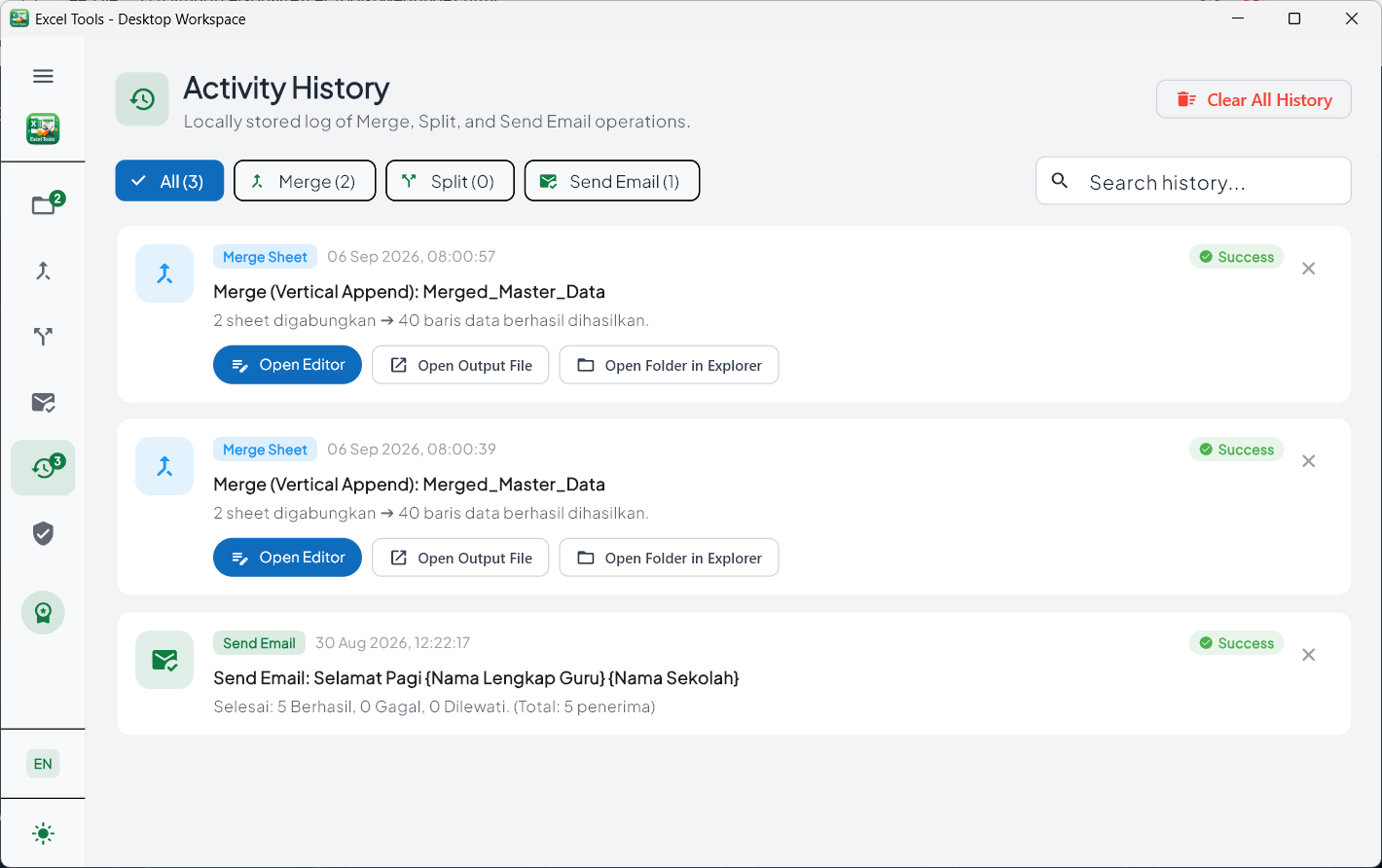Open Editor for the 08:00:57 merge
The image size is (1382, 868).
click(x=287, y=365)
